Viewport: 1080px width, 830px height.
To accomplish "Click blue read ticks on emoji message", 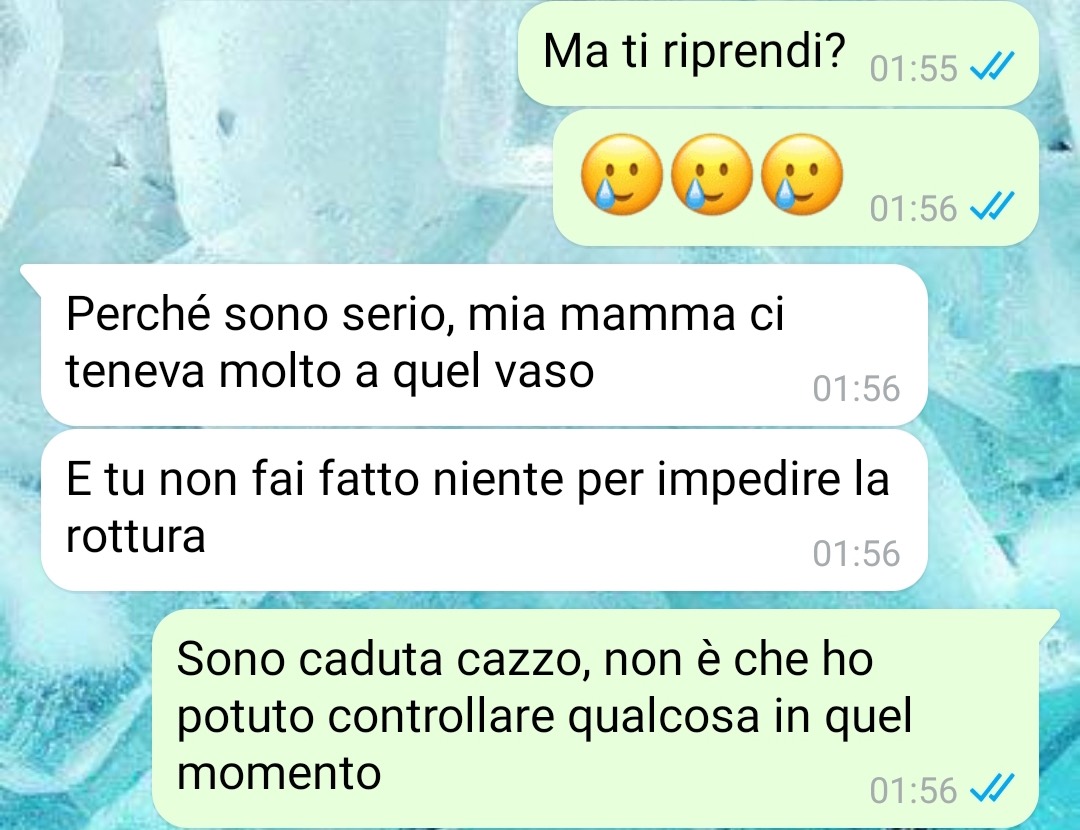I will 992,207.
